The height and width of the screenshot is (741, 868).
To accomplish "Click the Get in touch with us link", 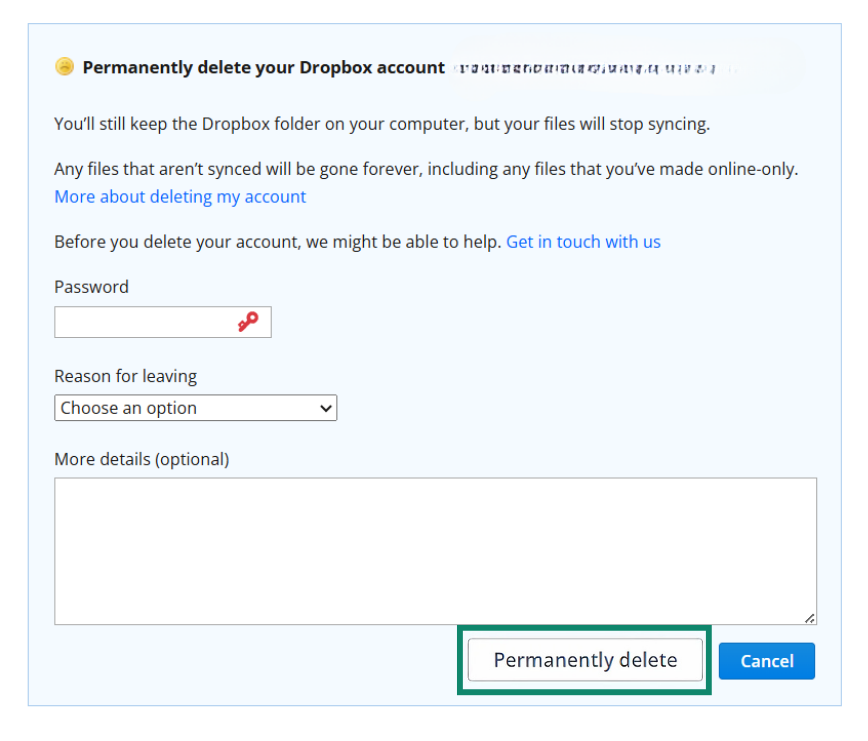I will point(583,241).
